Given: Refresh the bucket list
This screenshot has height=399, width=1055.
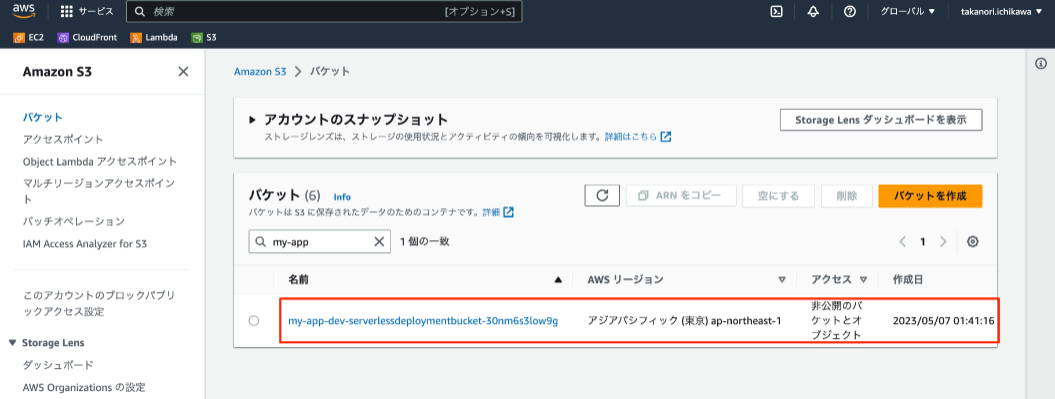Looking at the screenshot, I should point(602,196).
